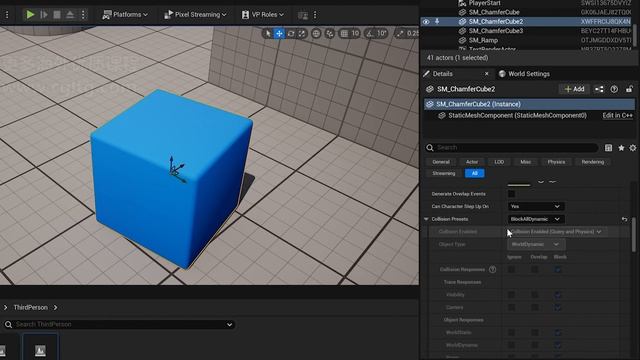The image size is (640, 360).
Task: Start Play In Editor with green play button
Action: point(30,15)
